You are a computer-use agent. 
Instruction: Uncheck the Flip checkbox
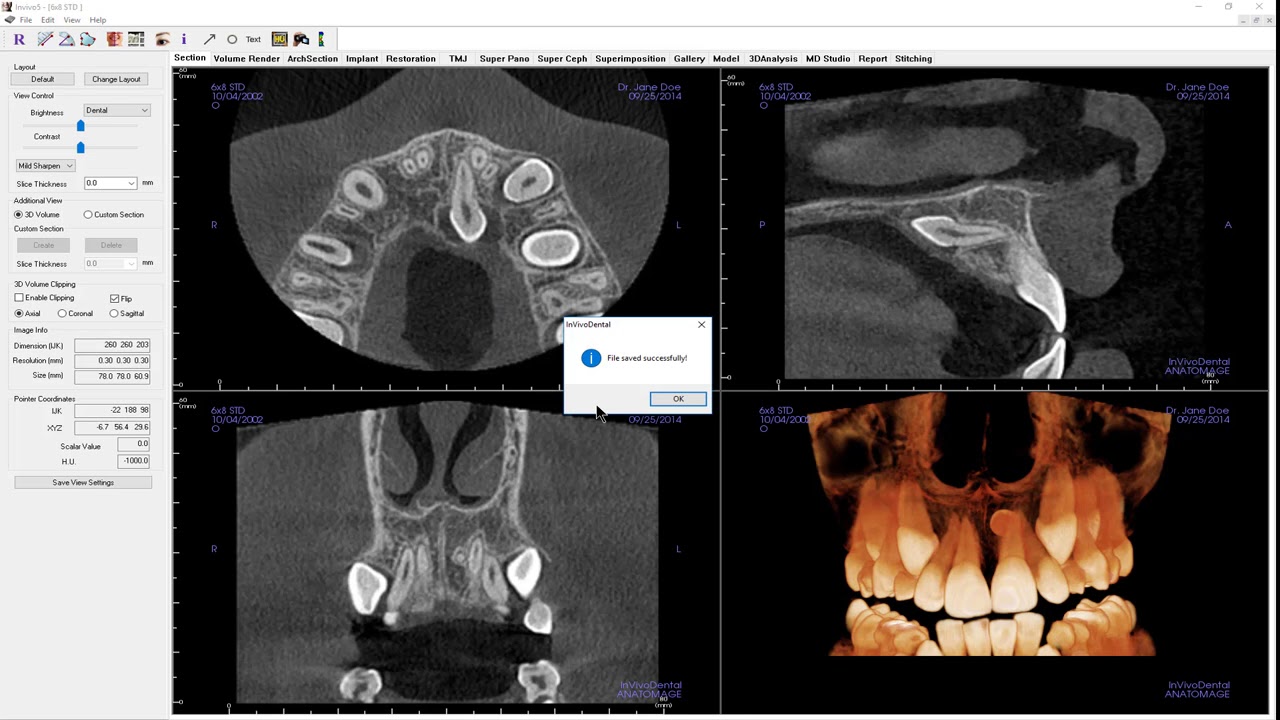pyautogui.click(x=114, y=299)
